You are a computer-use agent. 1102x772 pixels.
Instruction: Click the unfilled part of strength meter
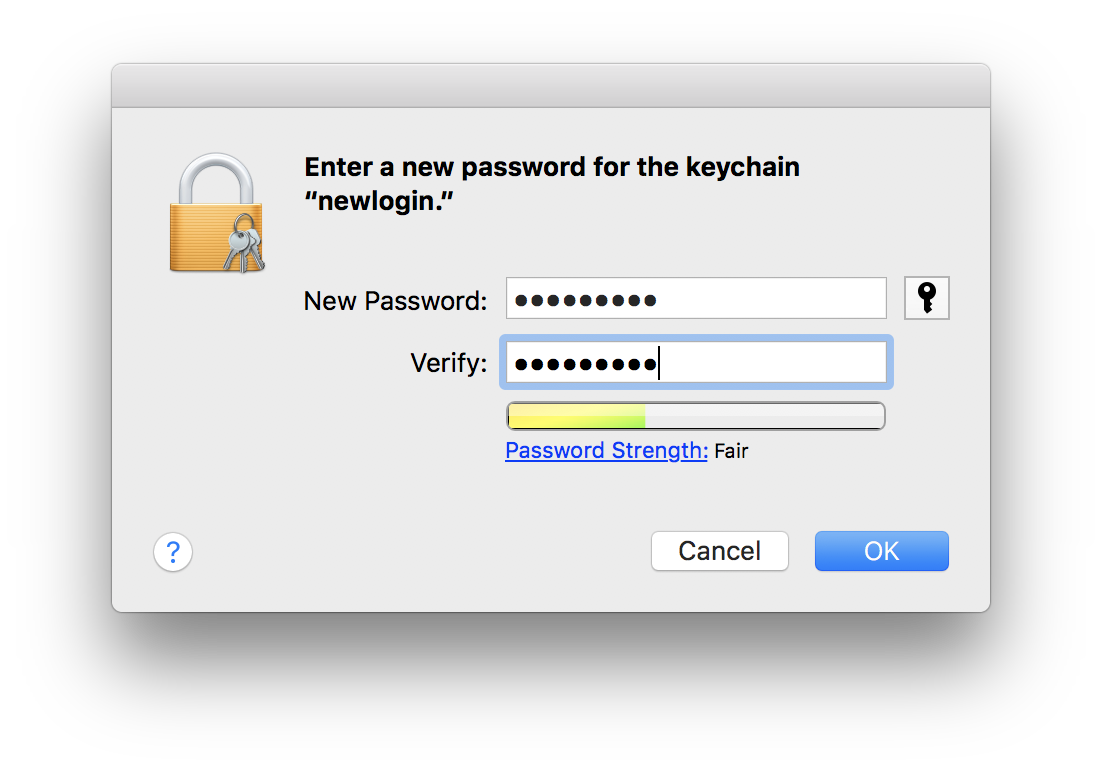click(765, 416)
